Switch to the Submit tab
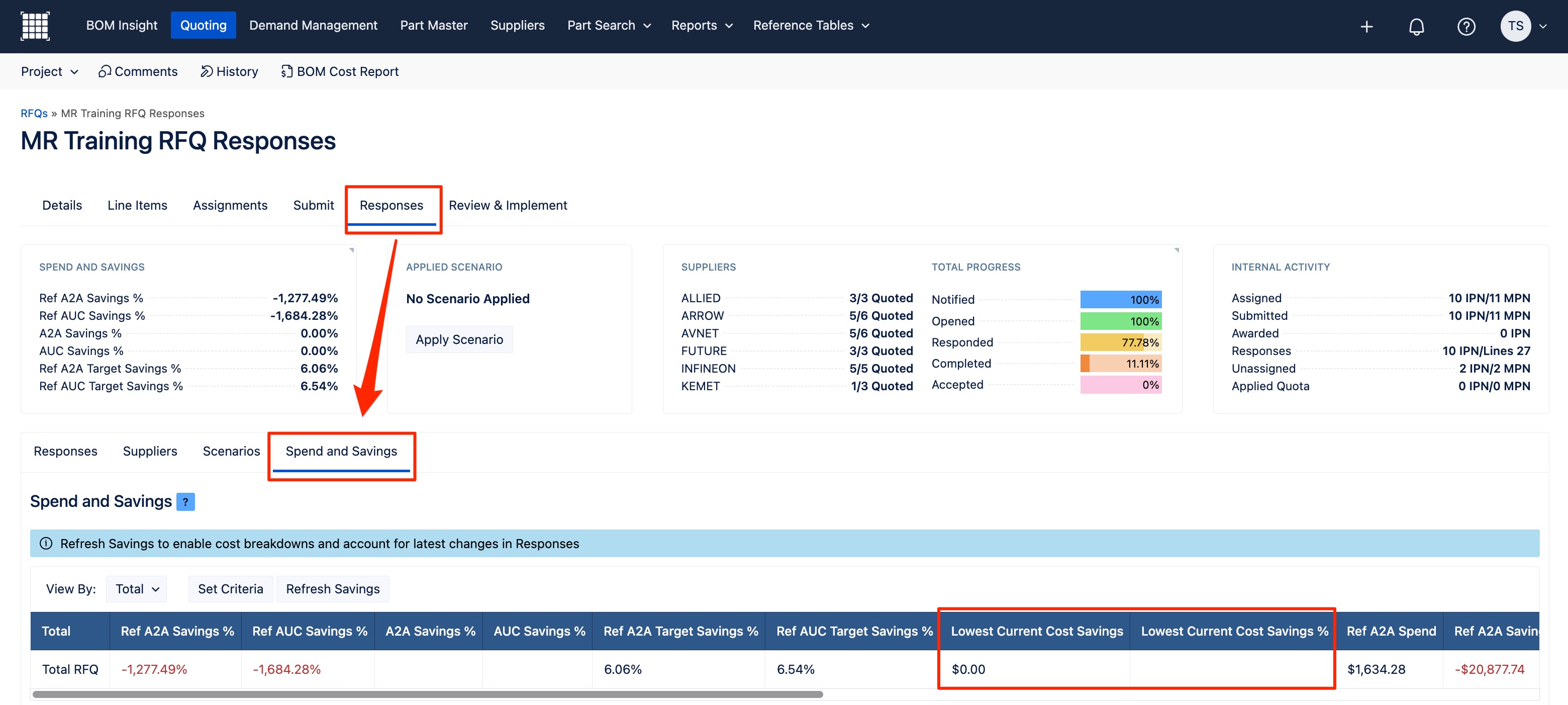This screenshot has height=705, width=1568. (x=314, y=205)
